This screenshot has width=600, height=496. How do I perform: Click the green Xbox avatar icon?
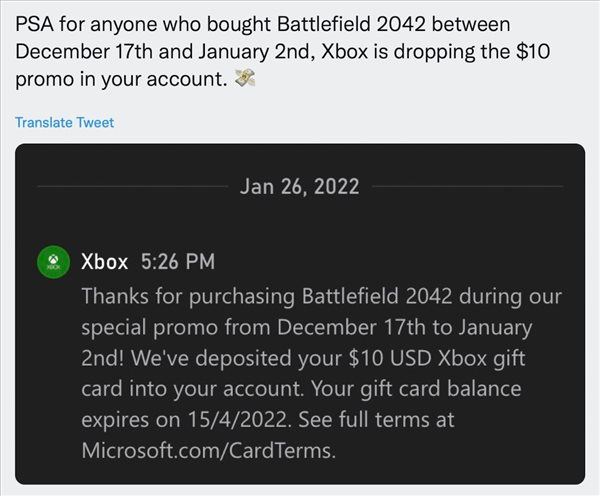pyautogui.click(x=54, y=262)
